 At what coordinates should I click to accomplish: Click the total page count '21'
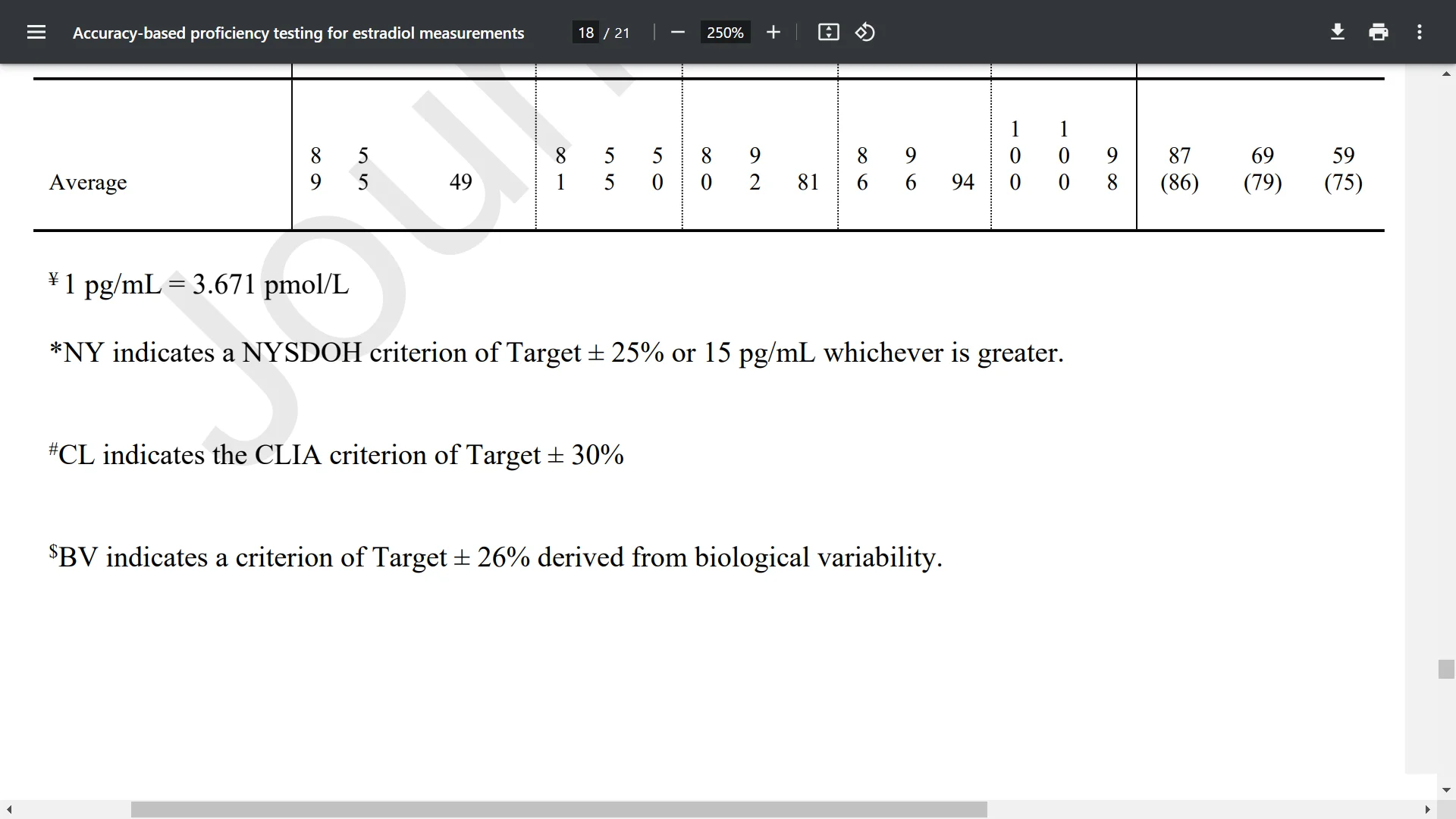click(x=622, y=33)
